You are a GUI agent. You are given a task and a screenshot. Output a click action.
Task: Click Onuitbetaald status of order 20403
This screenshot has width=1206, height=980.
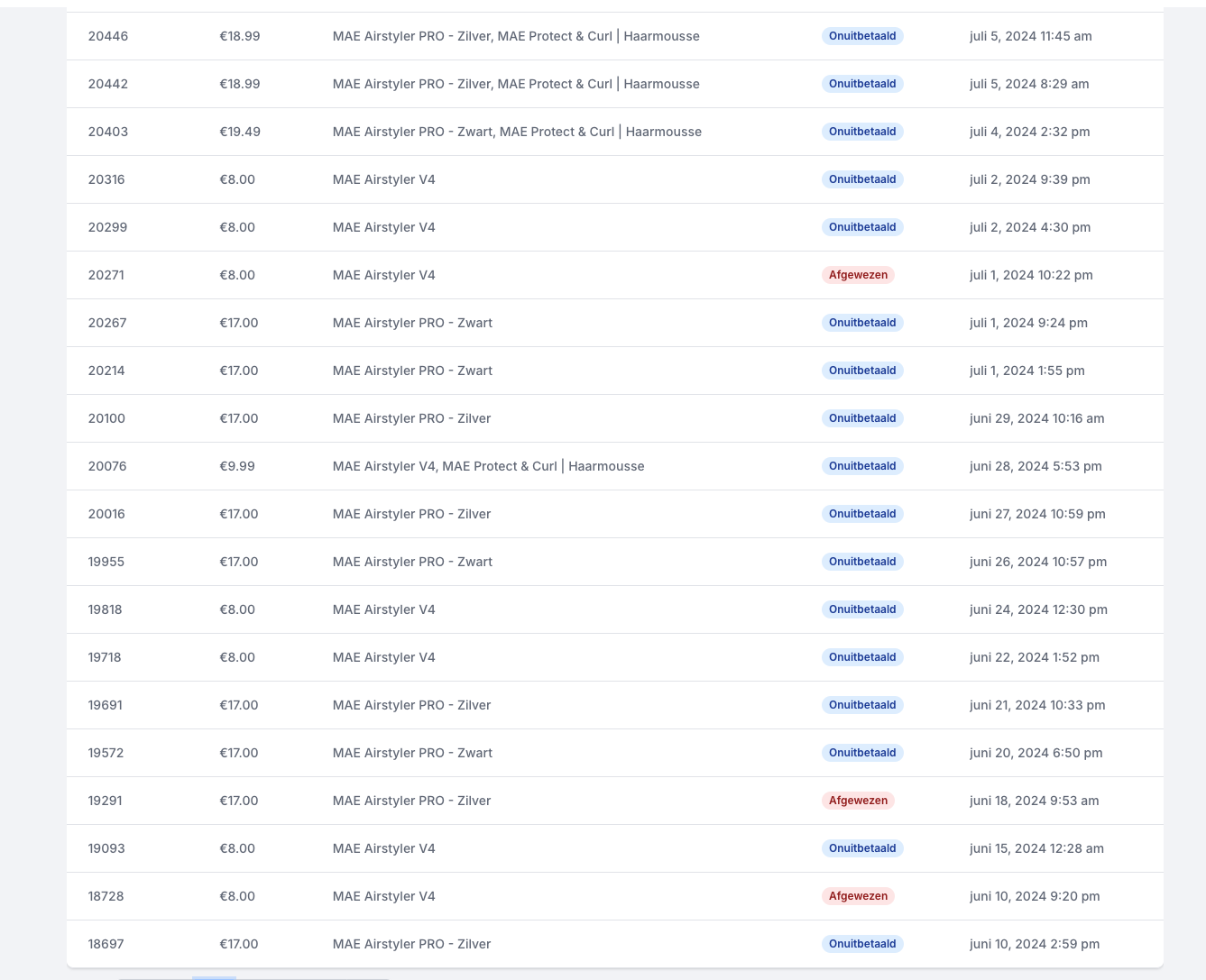pyautogui.click(x=862, y=132)
